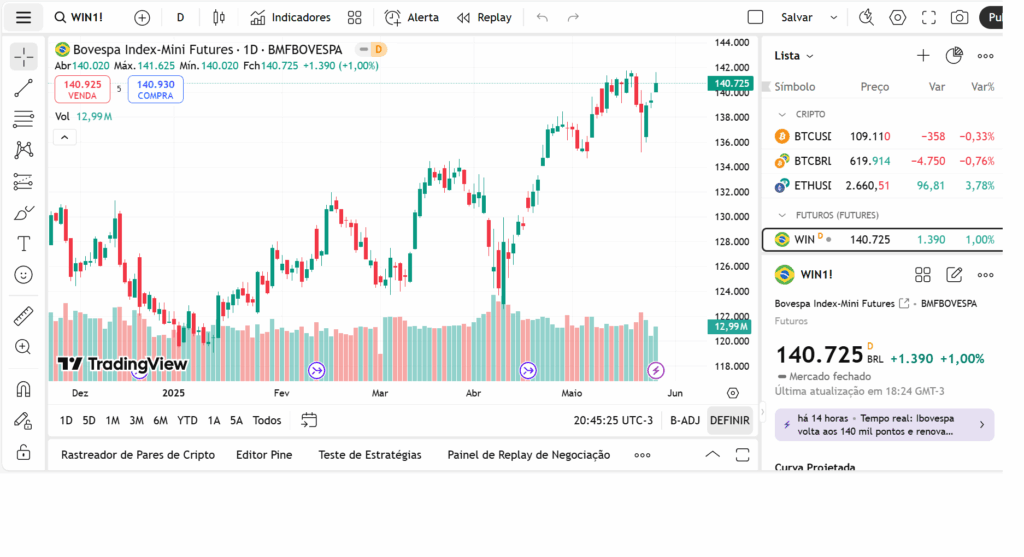Select the text annotation tool
Image resolution: width=1024 pixels, height=557 pixels.
point(24,244)
